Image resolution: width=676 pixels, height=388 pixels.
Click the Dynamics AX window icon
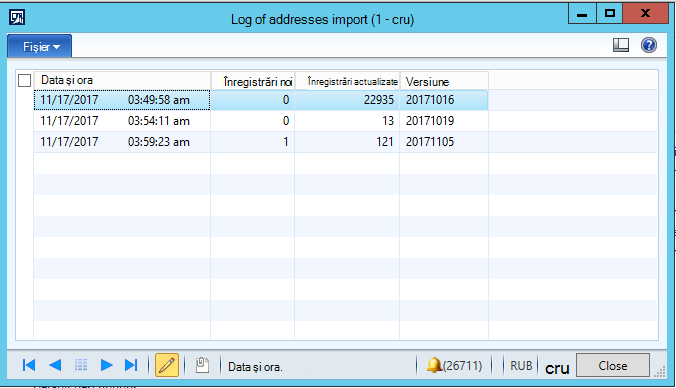[x=17, y=18]
